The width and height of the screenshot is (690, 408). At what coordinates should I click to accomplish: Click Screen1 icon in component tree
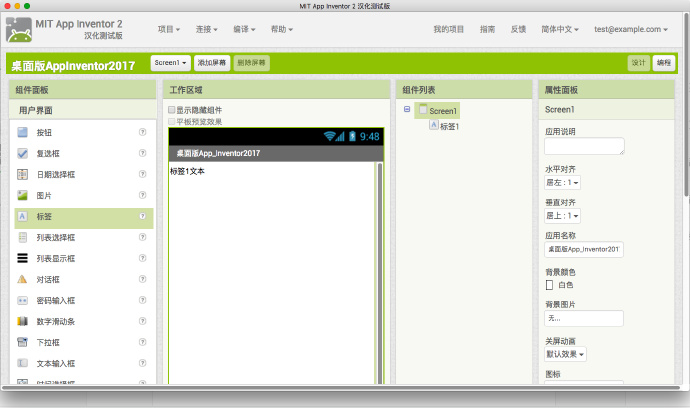(423, 110)
